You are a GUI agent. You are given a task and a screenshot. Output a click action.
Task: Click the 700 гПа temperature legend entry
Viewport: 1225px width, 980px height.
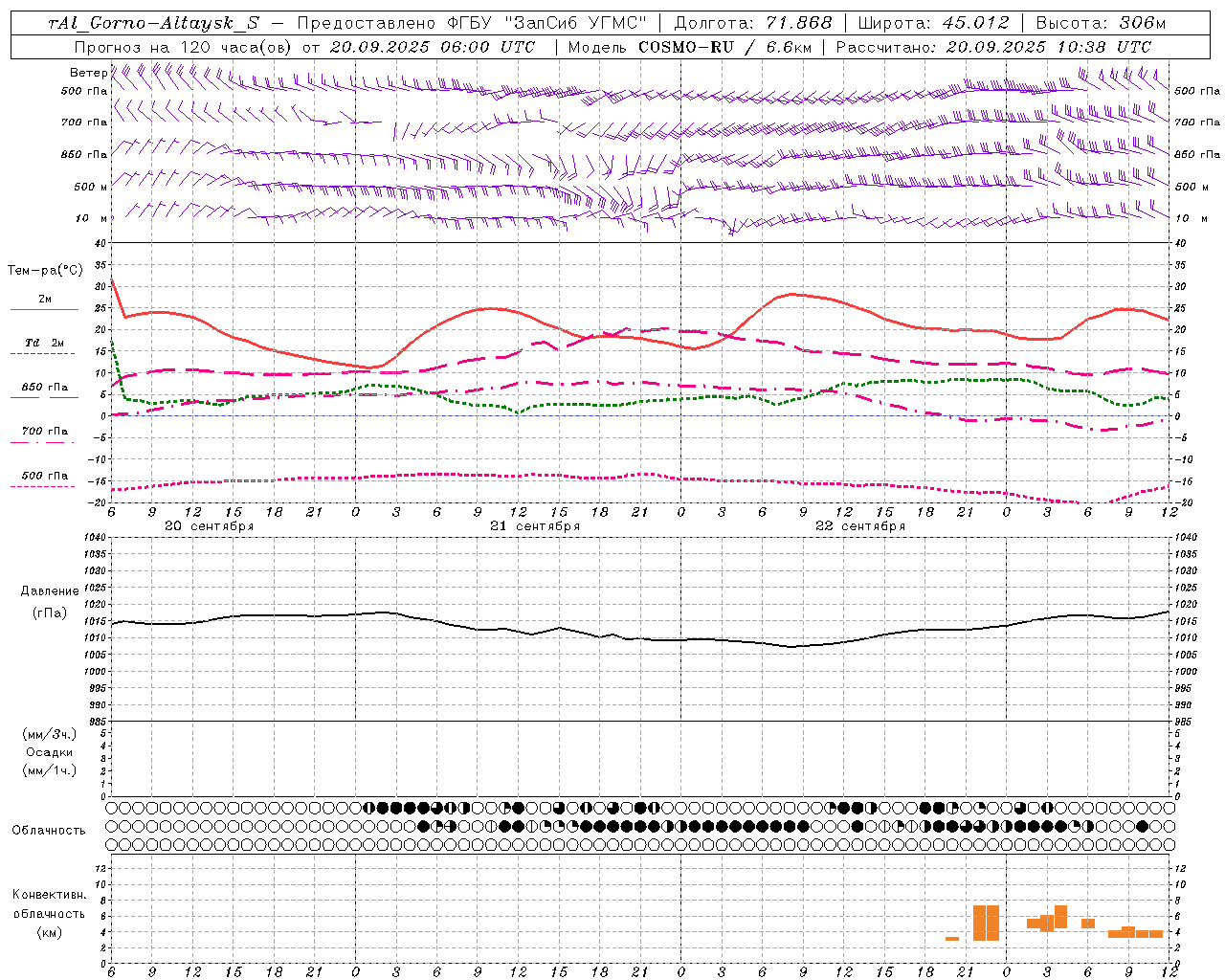(45, 432)
